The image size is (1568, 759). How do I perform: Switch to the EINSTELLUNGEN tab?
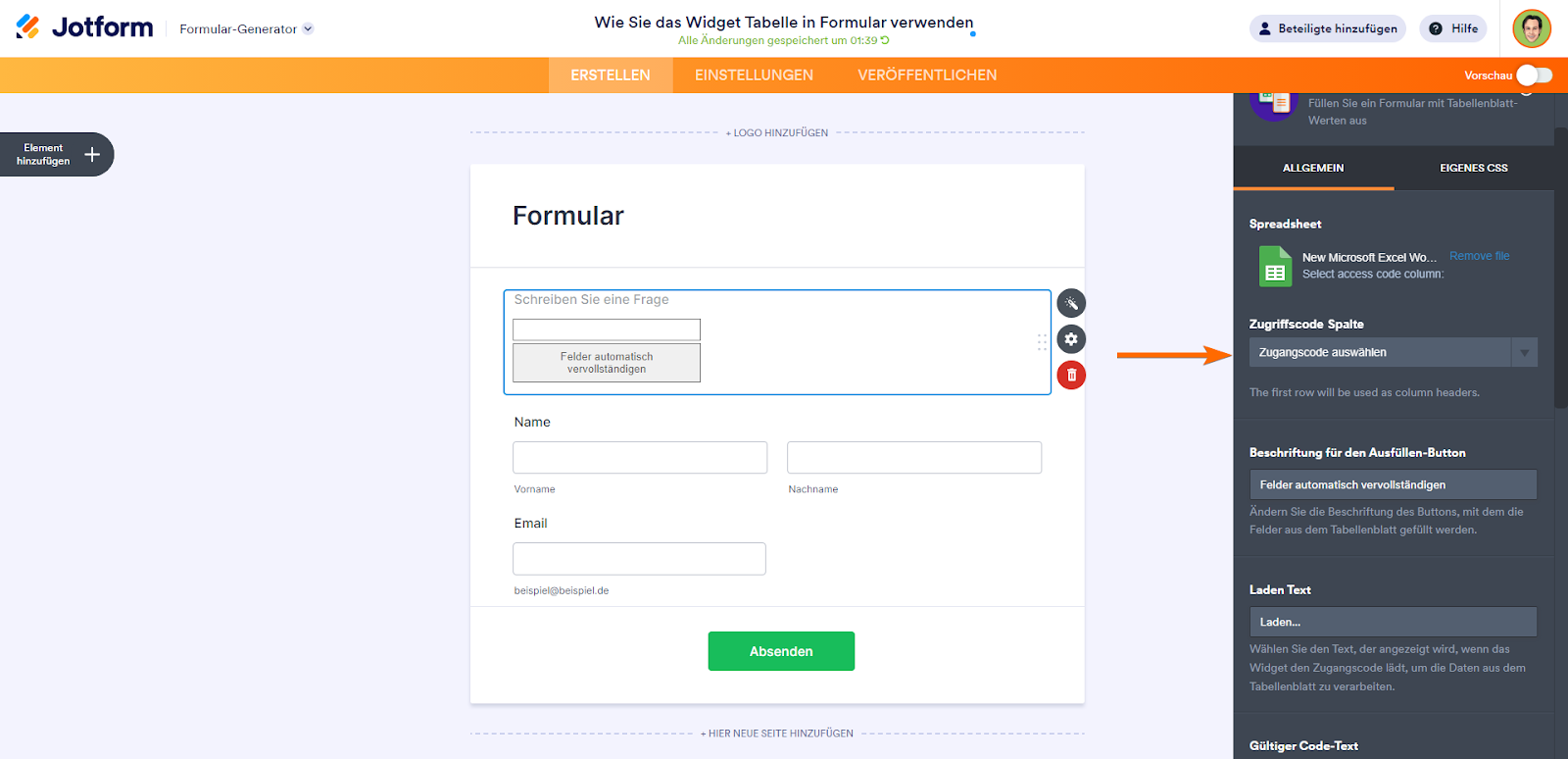[754, 76]
